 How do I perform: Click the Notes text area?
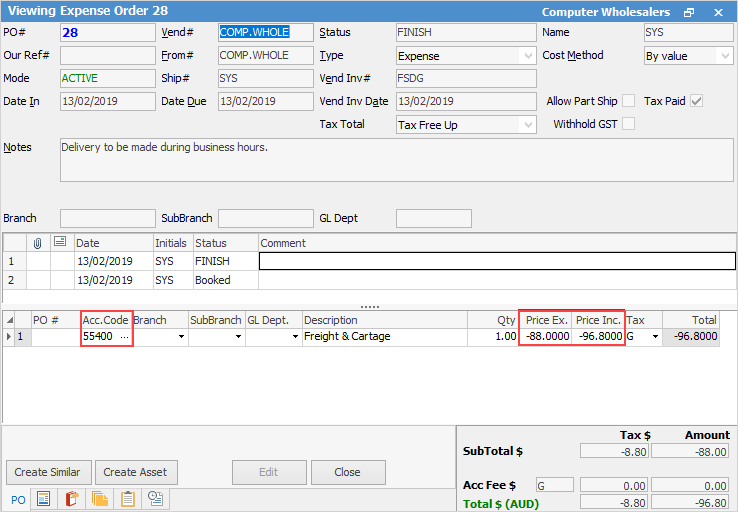pos(396,160)
